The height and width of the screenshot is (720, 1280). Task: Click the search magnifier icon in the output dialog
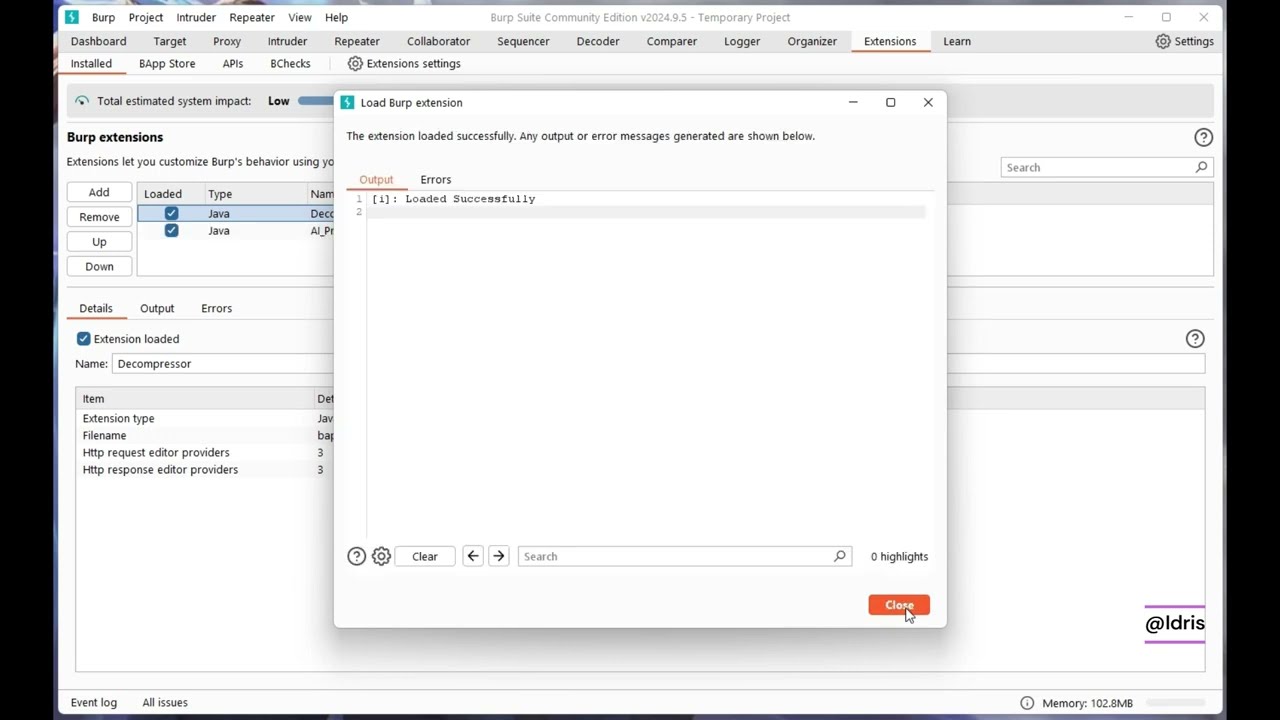pyautogui.click(x=839, y=556)
